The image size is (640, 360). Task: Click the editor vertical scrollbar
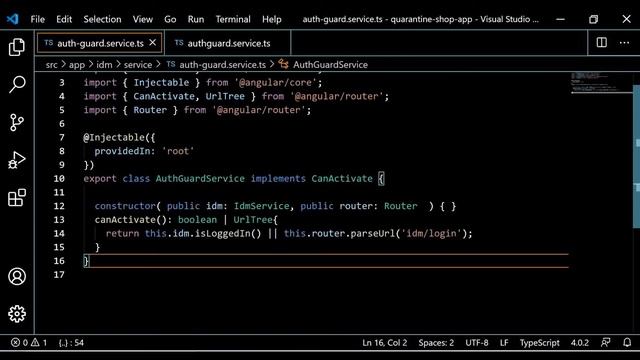coord(636,156)
